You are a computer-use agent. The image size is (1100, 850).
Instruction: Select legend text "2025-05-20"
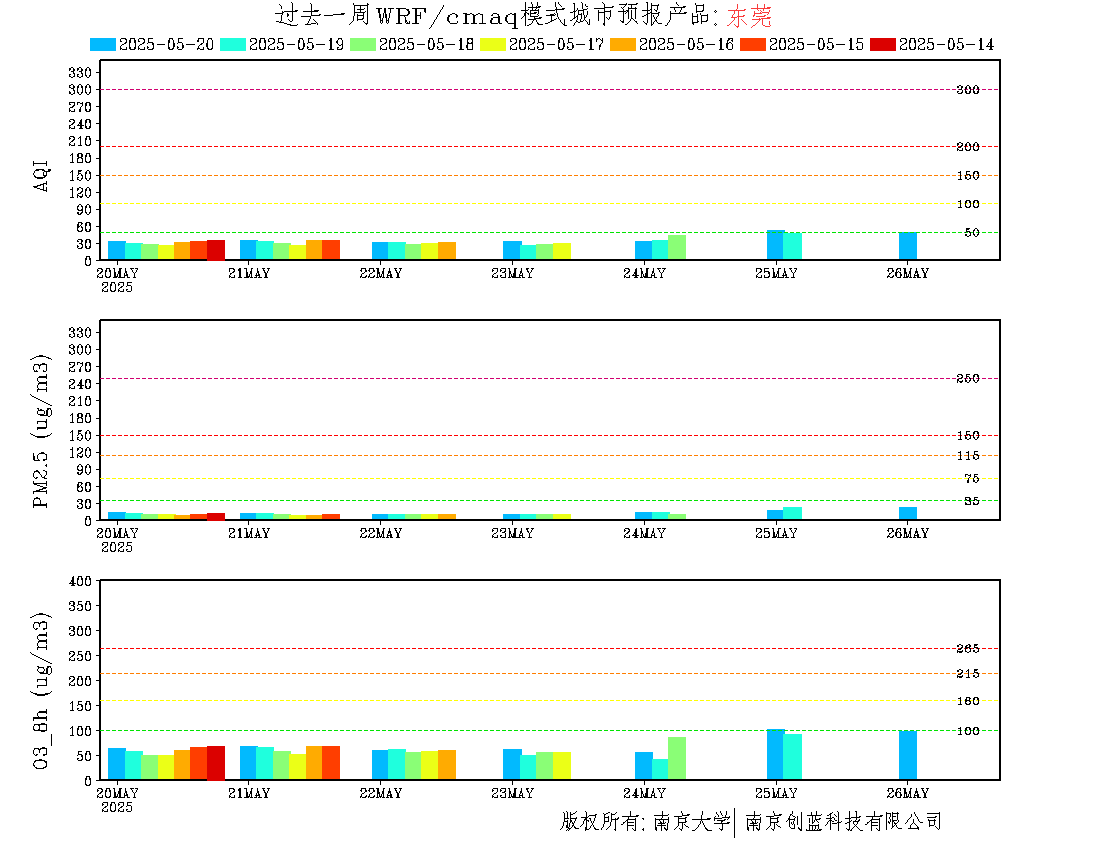[166, 44]
